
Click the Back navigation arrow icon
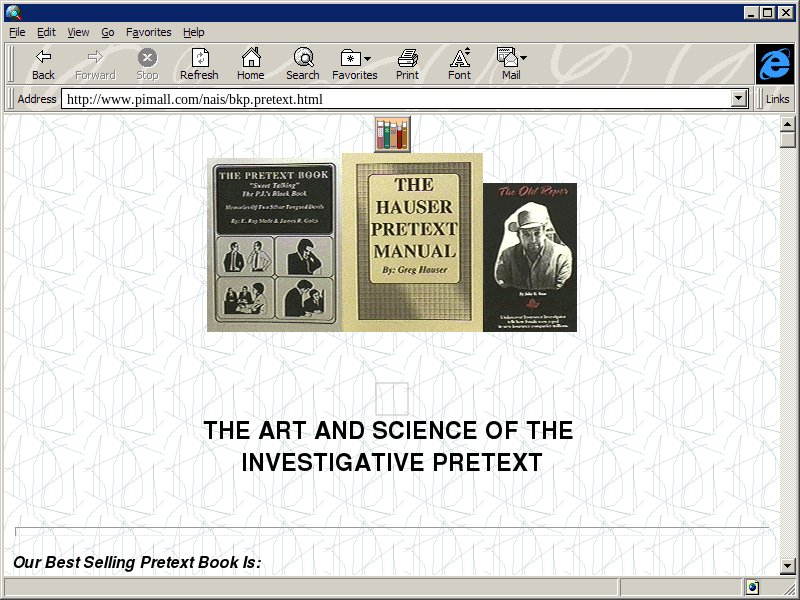[x=43, y=58]
